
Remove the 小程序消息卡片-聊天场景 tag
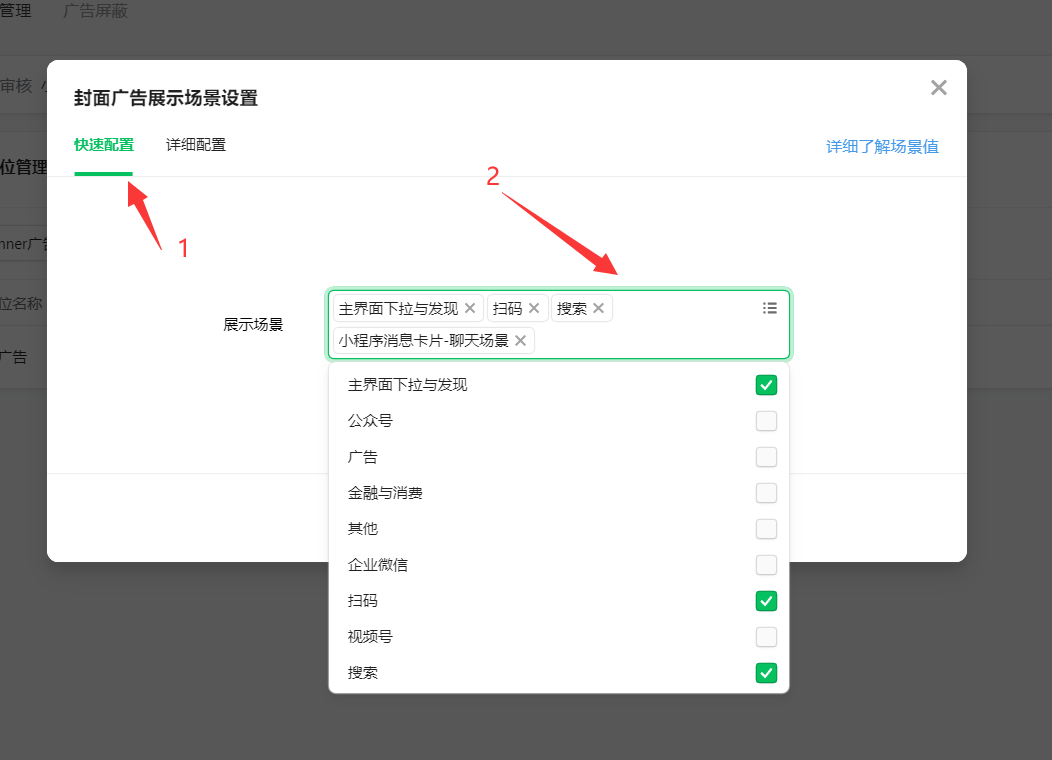pos(521,341)
